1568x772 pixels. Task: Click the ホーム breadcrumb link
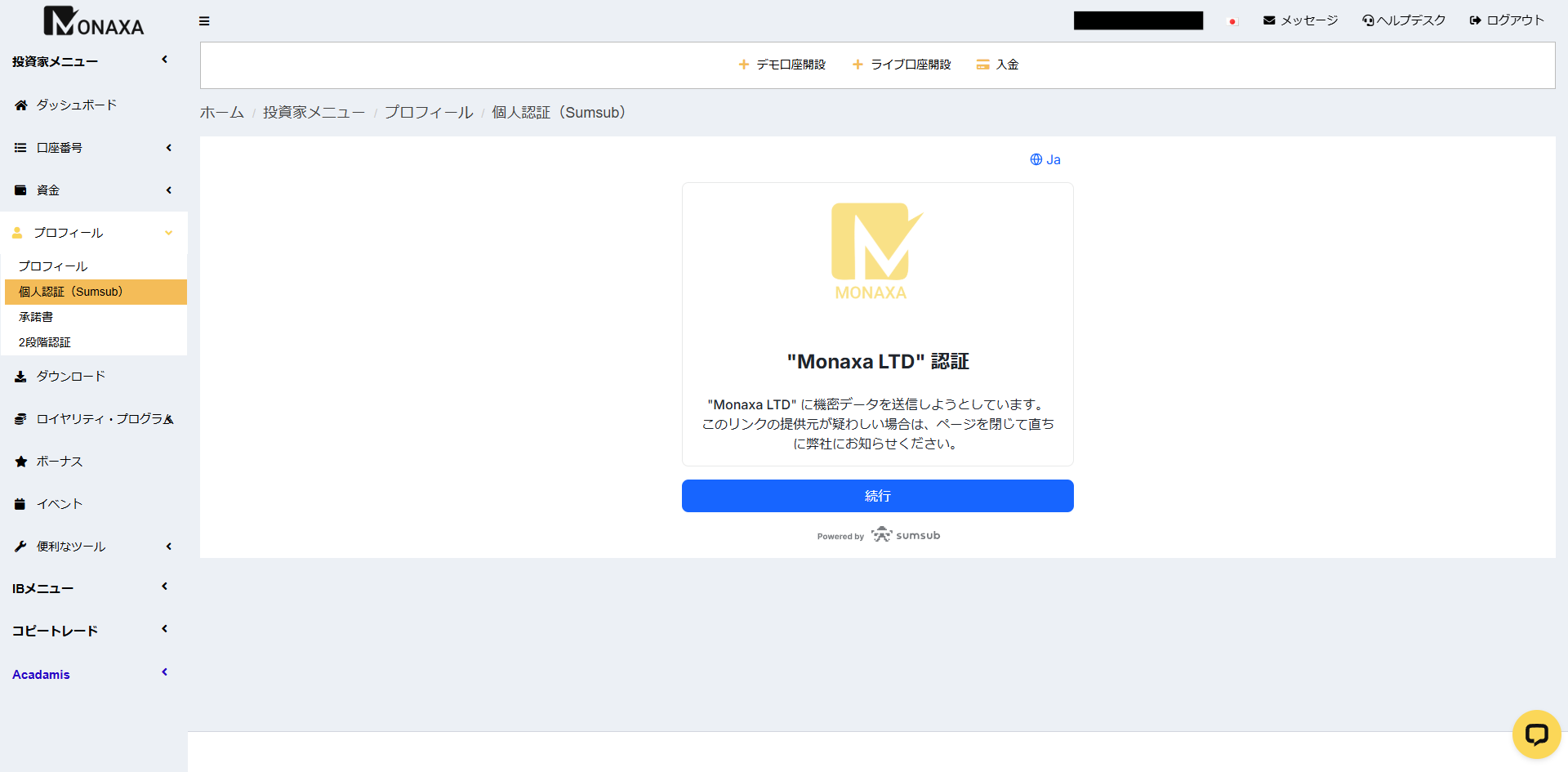222,113
